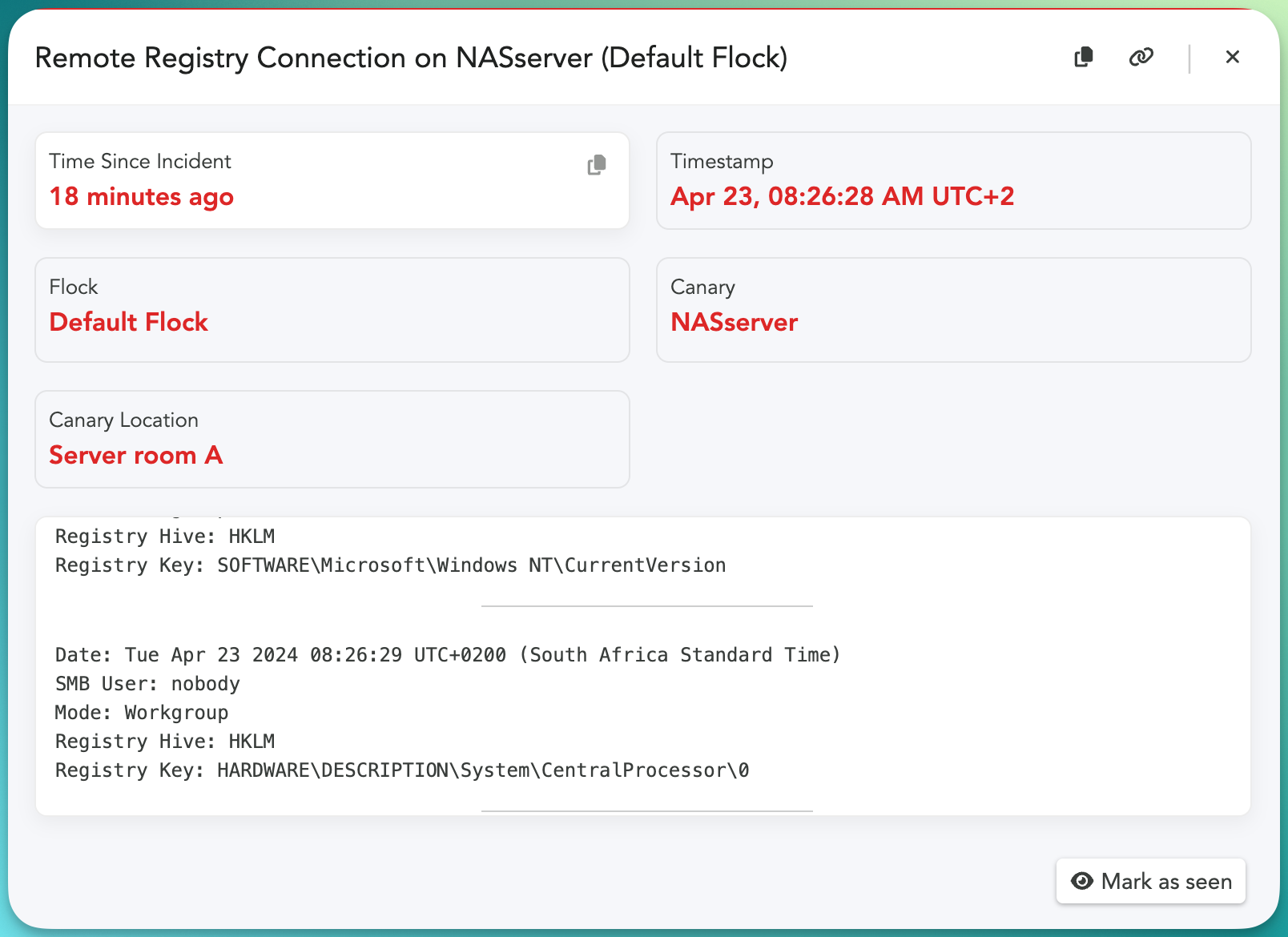The image size is (1288, 937).
Task: Click the eye symbol in the bottom button
Action: [1082, 881]
